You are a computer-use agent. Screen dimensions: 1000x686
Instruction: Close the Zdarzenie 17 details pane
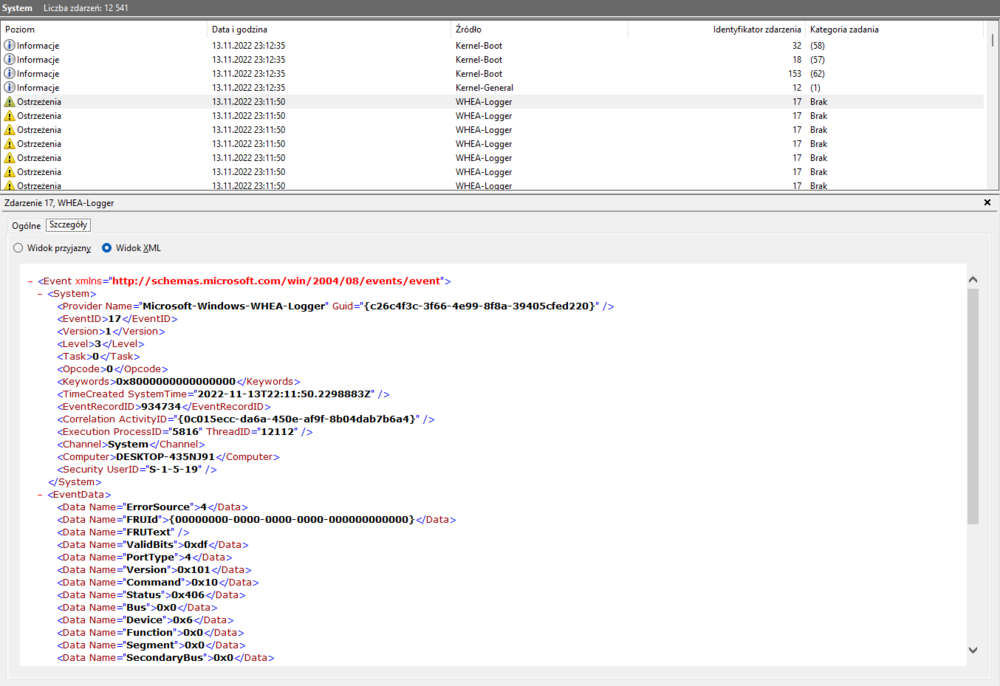pos(987,202)
